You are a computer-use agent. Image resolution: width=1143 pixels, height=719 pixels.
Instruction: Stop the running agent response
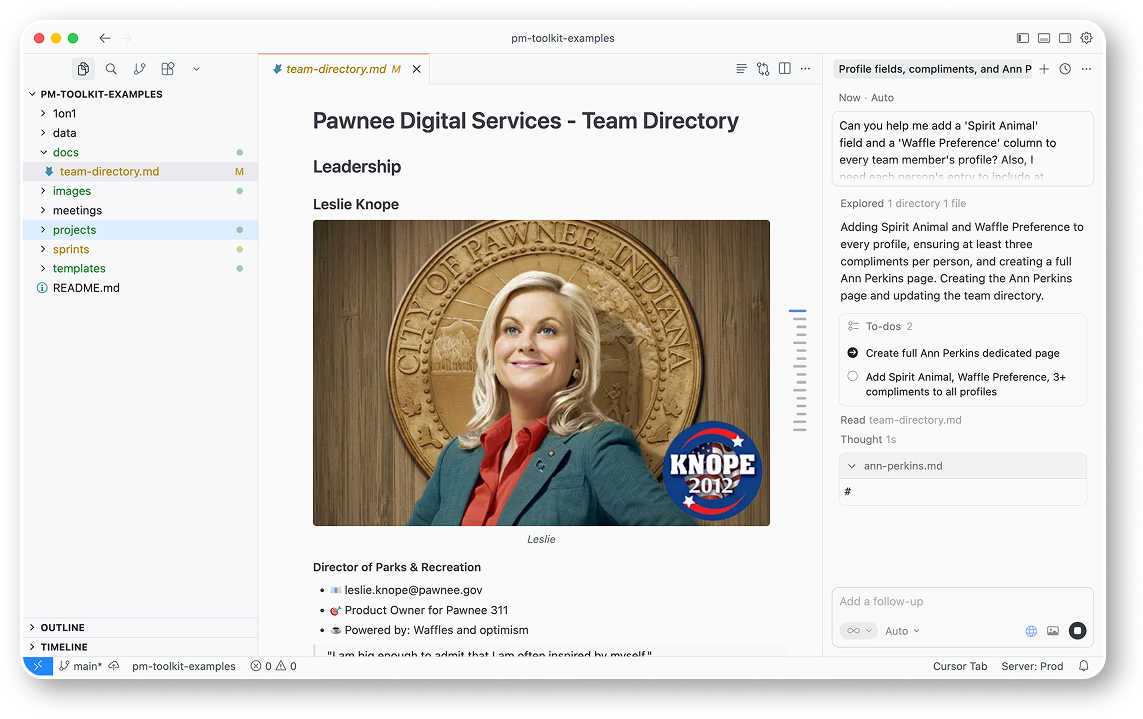[x=1077, y=630]
